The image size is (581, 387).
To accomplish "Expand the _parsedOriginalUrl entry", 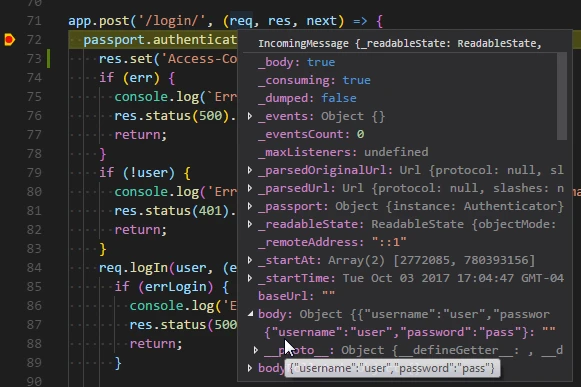I will 250,170.
